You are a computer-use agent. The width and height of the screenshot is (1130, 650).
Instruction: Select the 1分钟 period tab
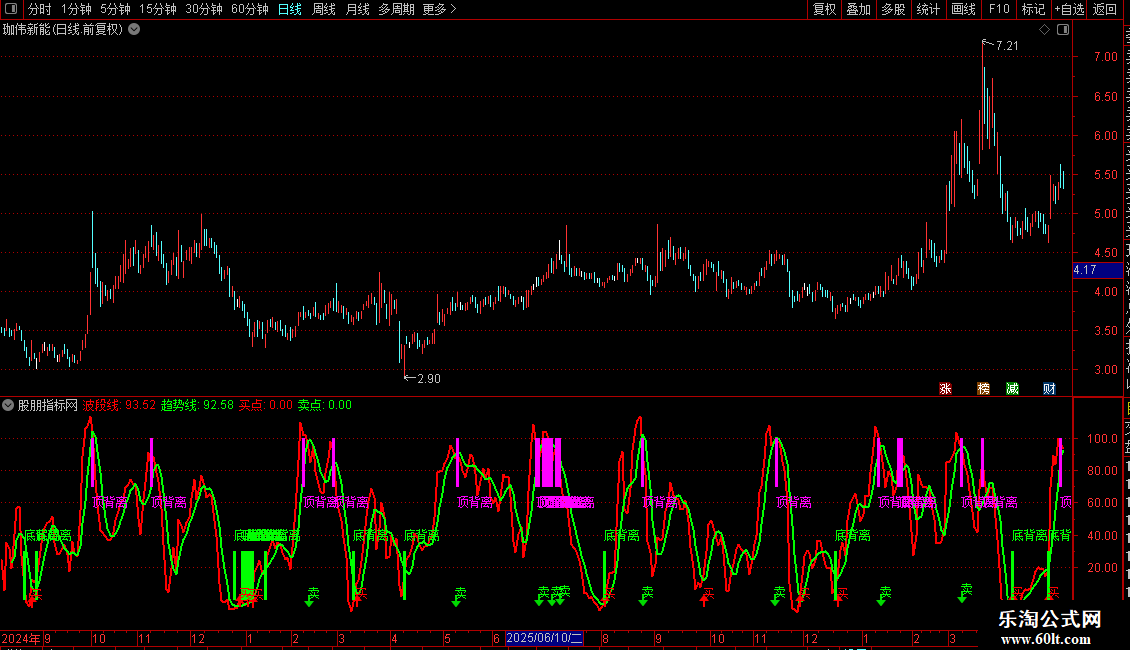76,9
